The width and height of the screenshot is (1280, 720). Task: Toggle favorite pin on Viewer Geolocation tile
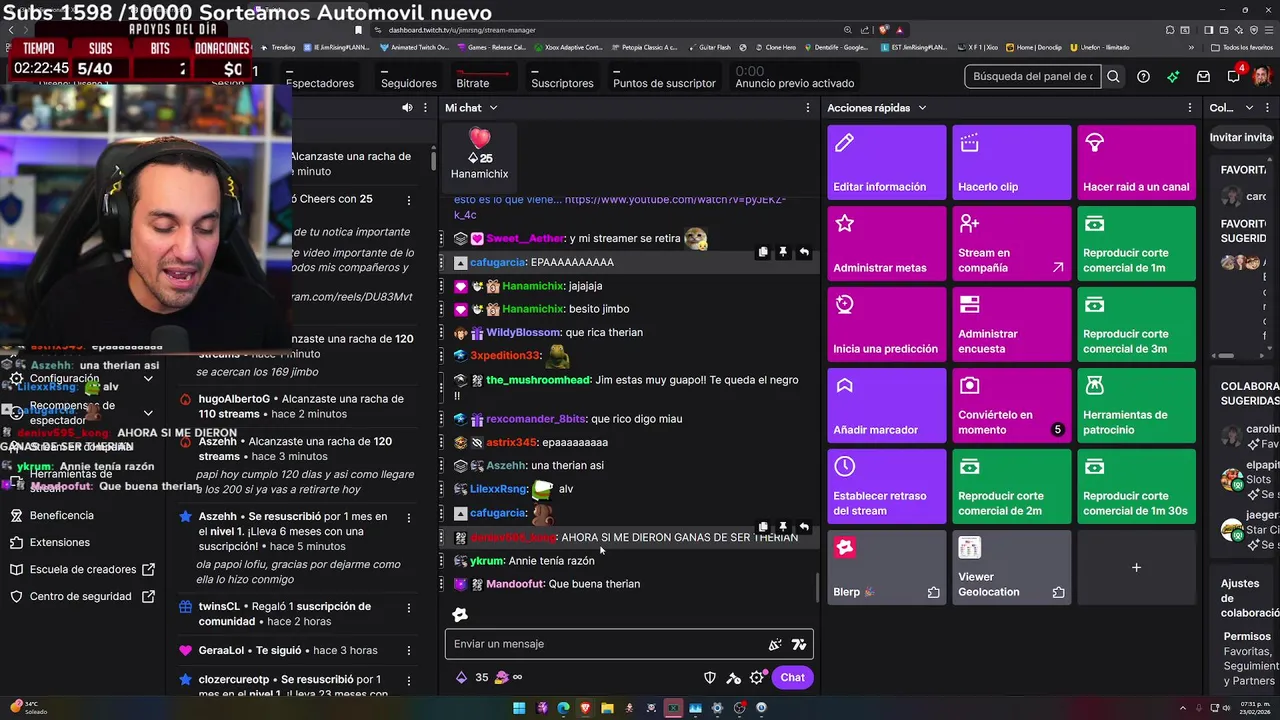click(x=1058, y=593)
